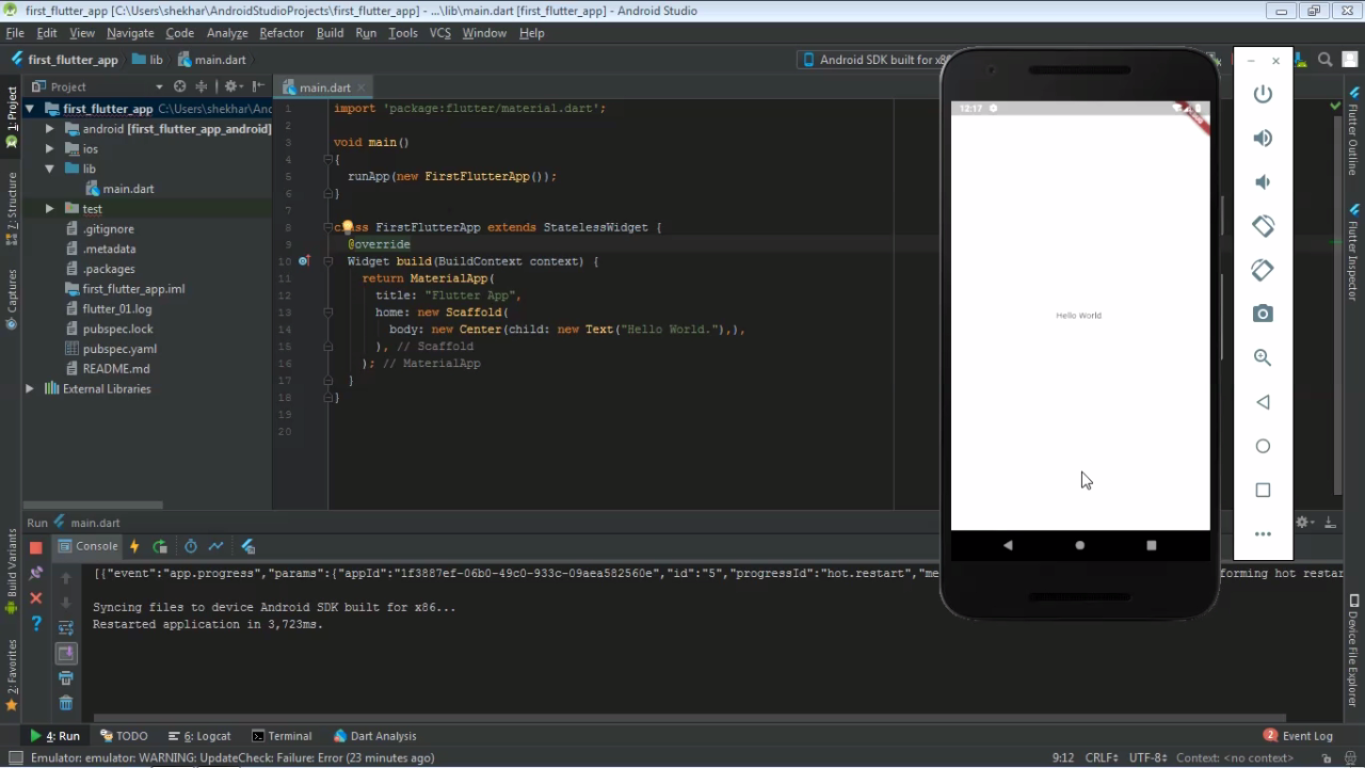The width and height of the screenshot is (1366, 768).
Task: Clear the console using the trash icon
Action: tap(66, 703)
